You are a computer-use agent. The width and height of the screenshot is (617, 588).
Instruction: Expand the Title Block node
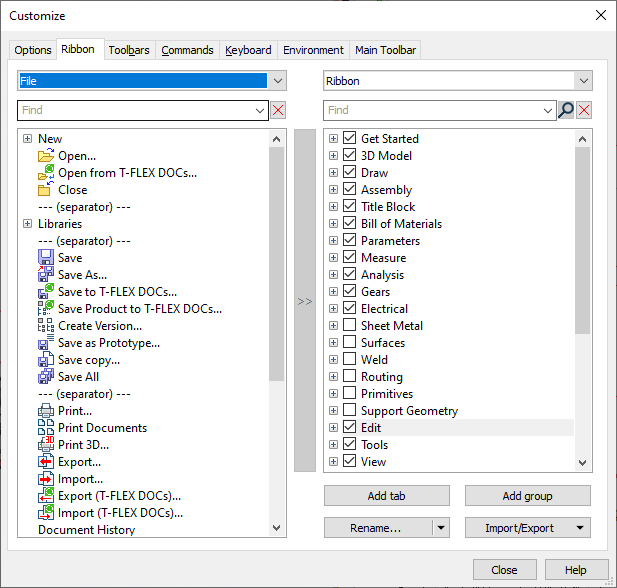(333, 207)
